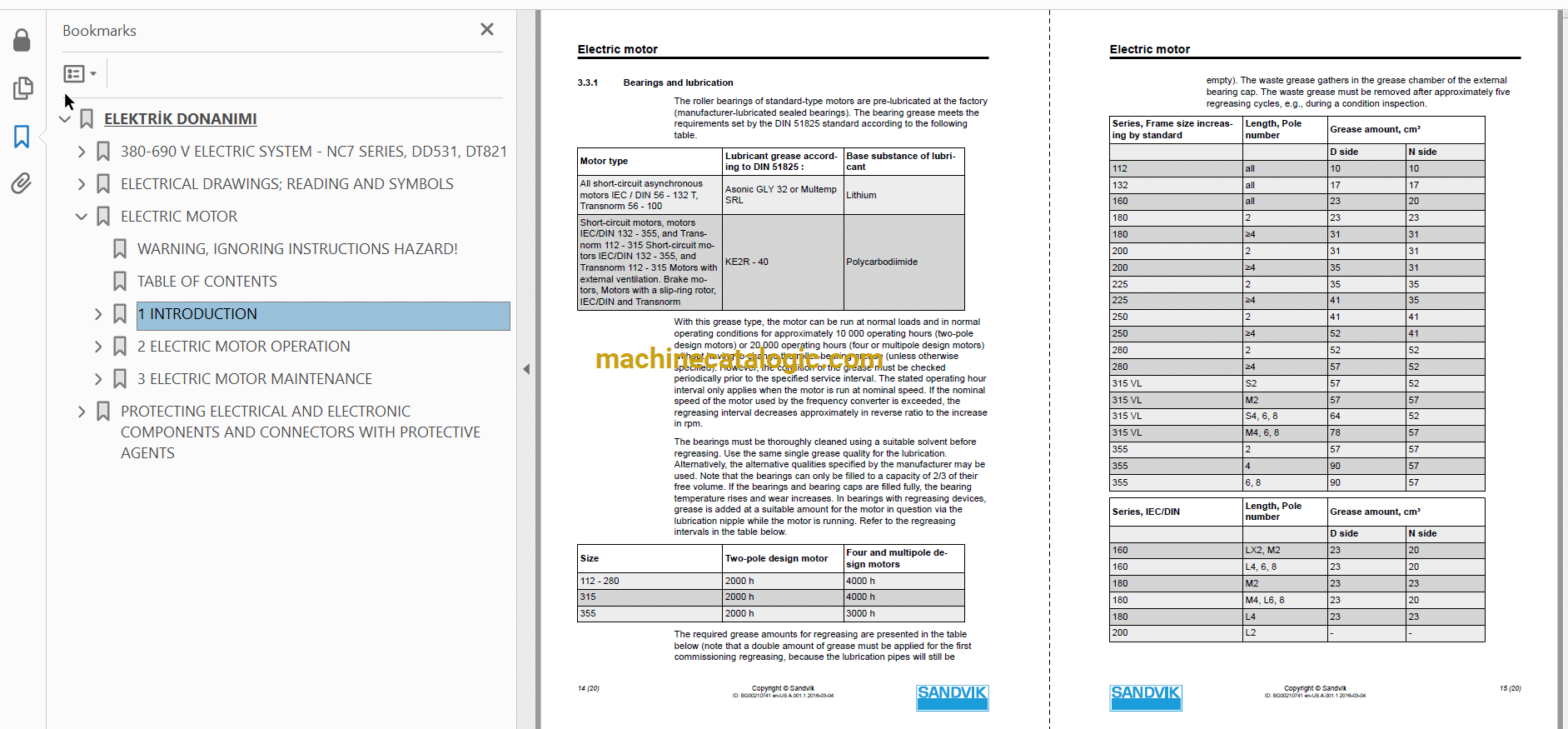The height and width of the screenshot is (729, 1568).
Task: Click 'Asonic GLY 32 or Multemp SRL' cell
Action: (783, 195)
